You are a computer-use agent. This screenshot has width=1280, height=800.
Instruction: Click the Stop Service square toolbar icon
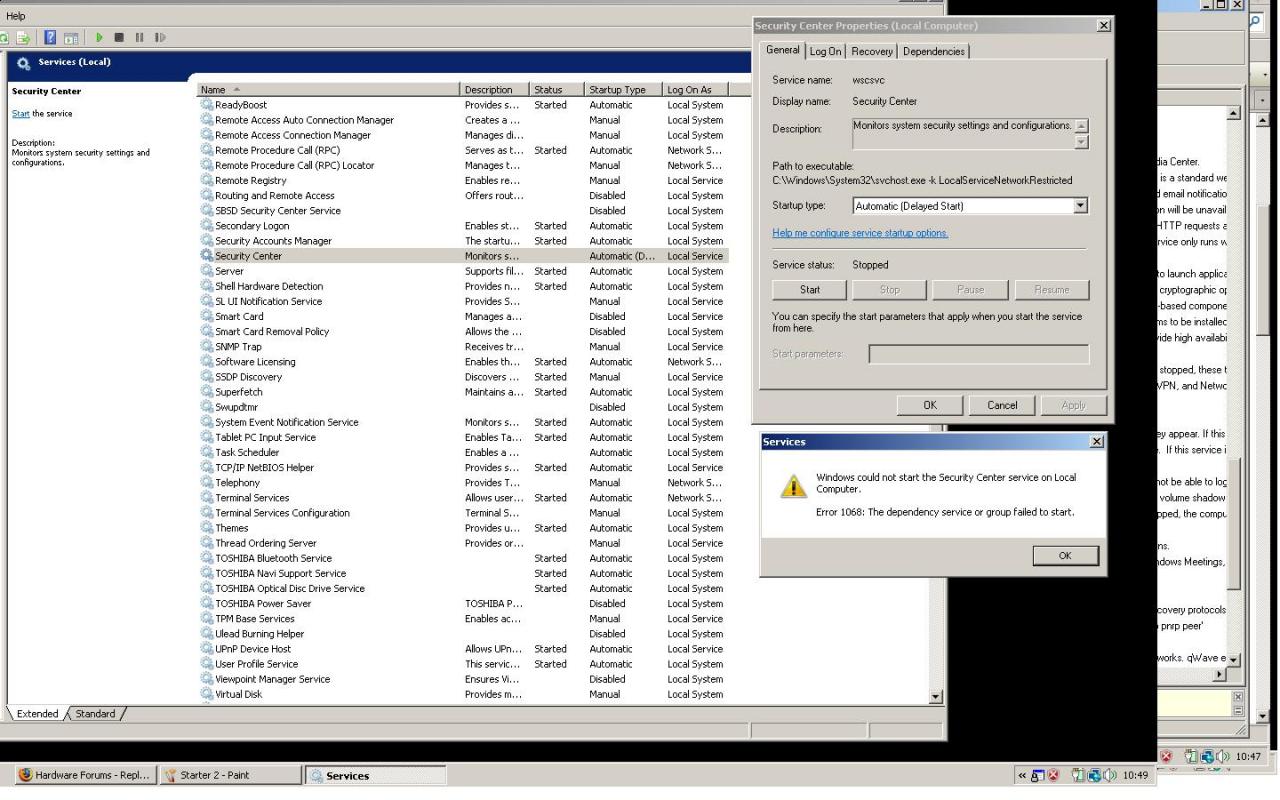pos(119,38)
